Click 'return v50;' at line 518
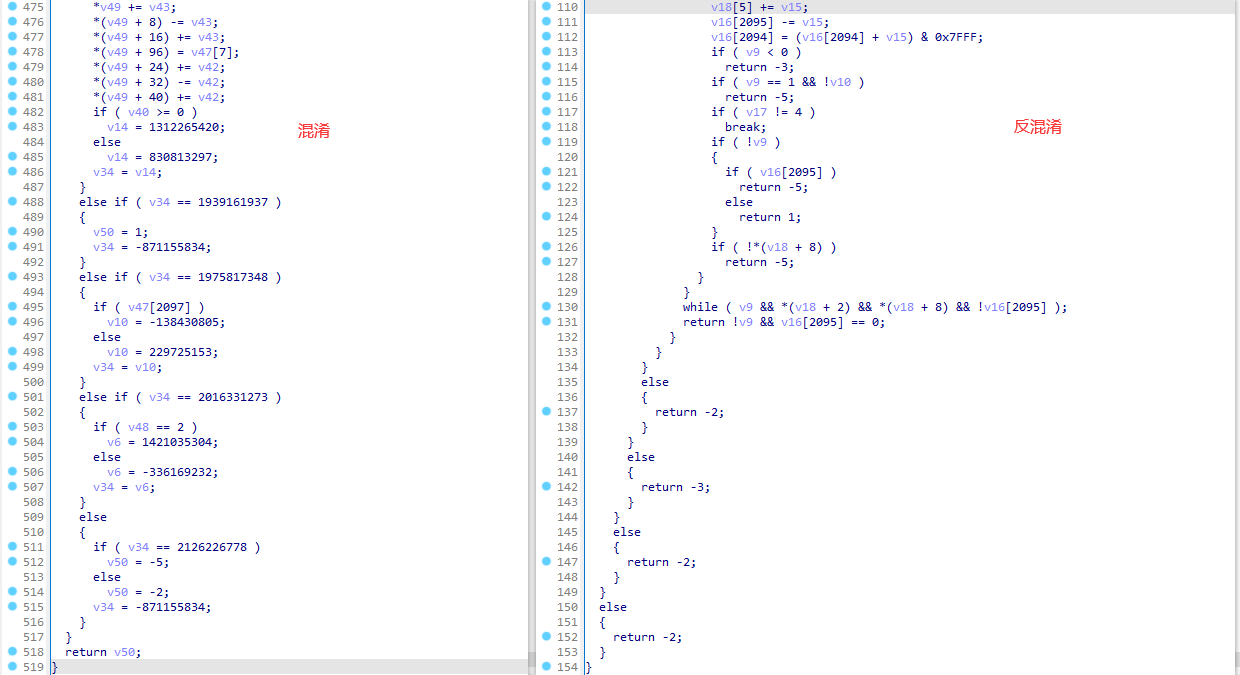Screen dimensions: 1240x675 pos(103,652)
